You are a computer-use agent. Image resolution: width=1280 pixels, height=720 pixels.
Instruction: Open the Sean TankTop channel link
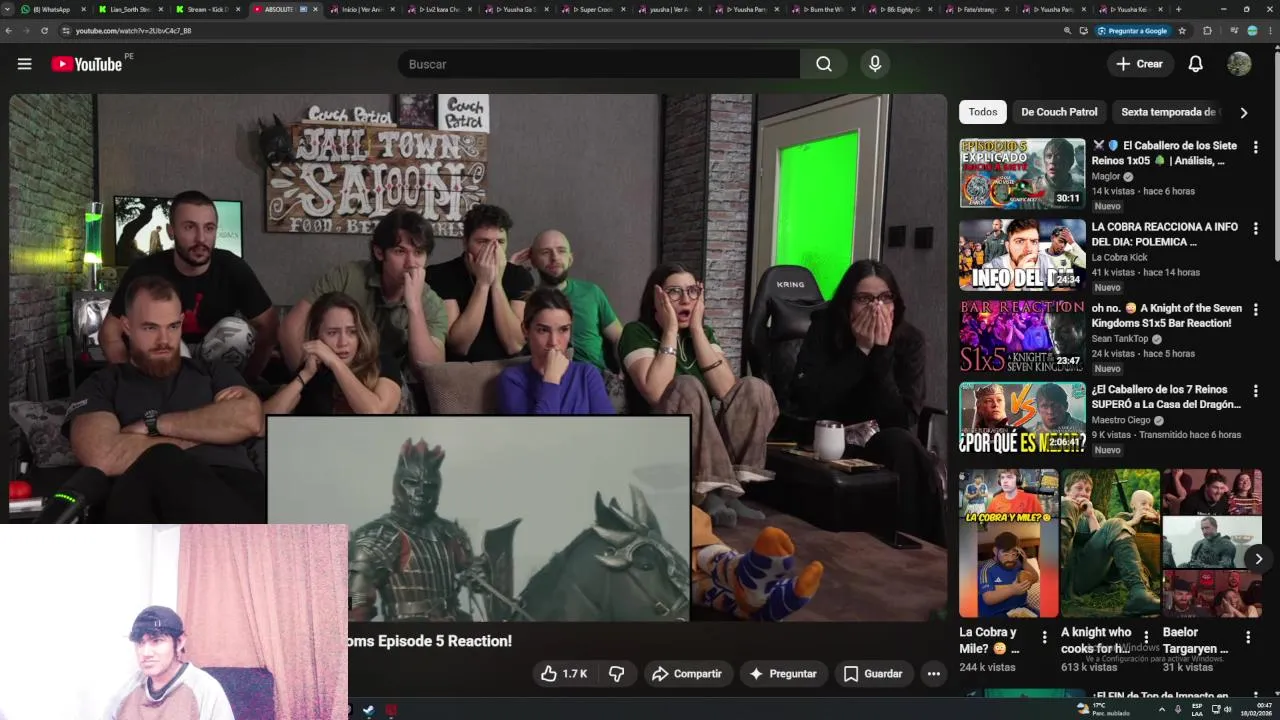(1120, 338)
